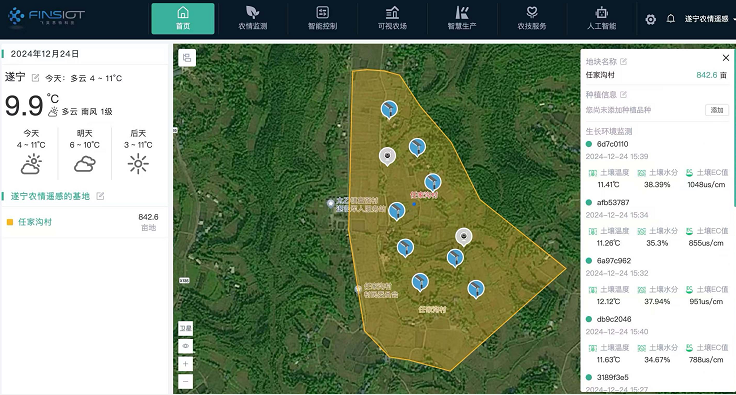
Task: Select the topmost blue sensor marker
Action: (x=389, y=110)
